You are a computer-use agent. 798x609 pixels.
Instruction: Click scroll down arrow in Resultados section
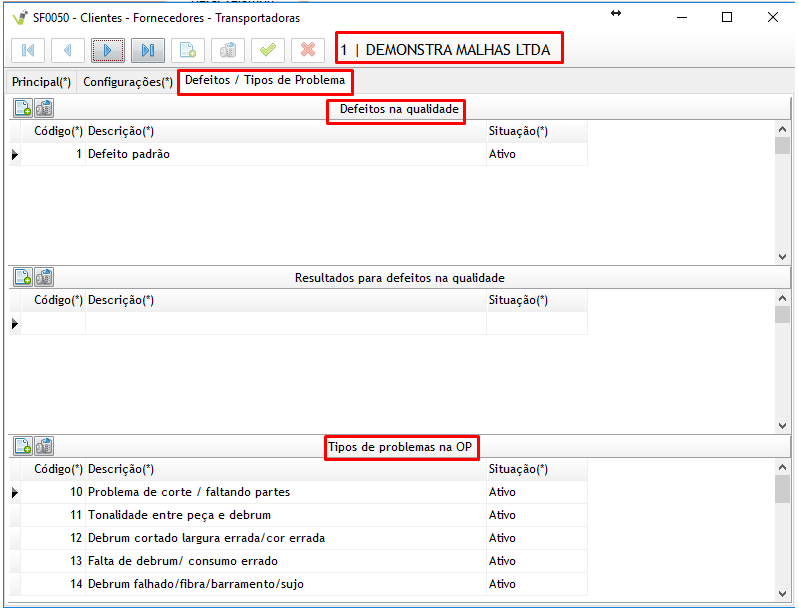point(782,426)
